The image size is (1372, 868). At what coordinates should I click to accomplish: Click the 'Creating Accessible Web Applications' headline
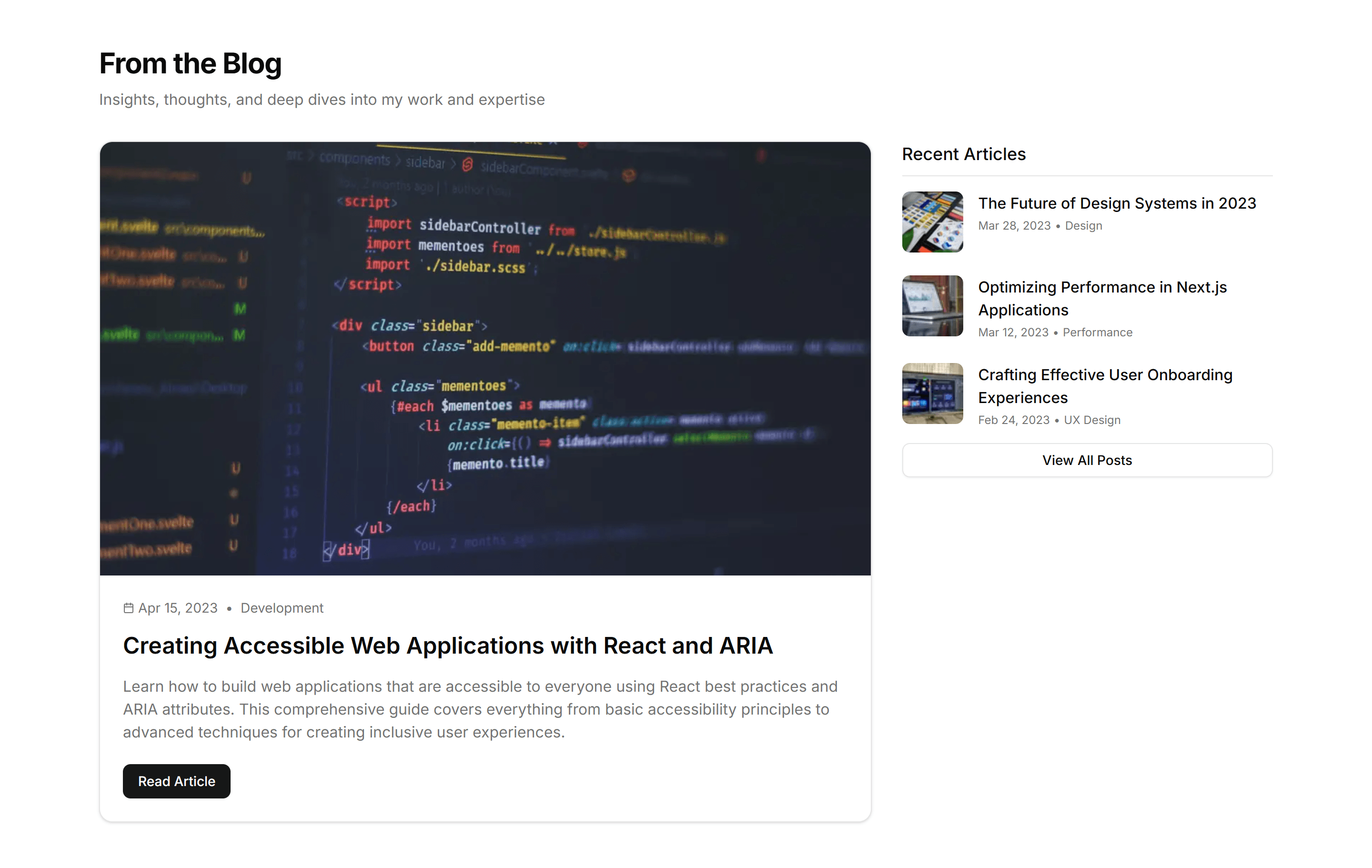pyautogui.click(x=448, y=645)
